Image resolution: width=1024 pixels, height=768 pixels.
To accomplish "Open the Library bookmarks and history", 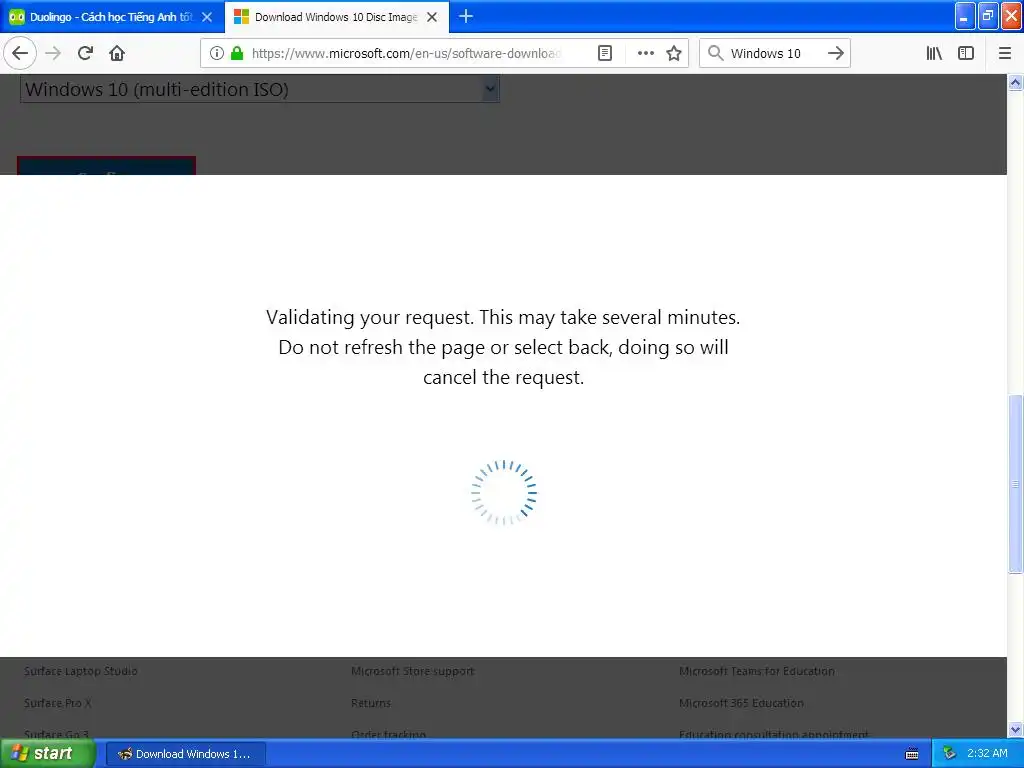I will tap(934, 53).
